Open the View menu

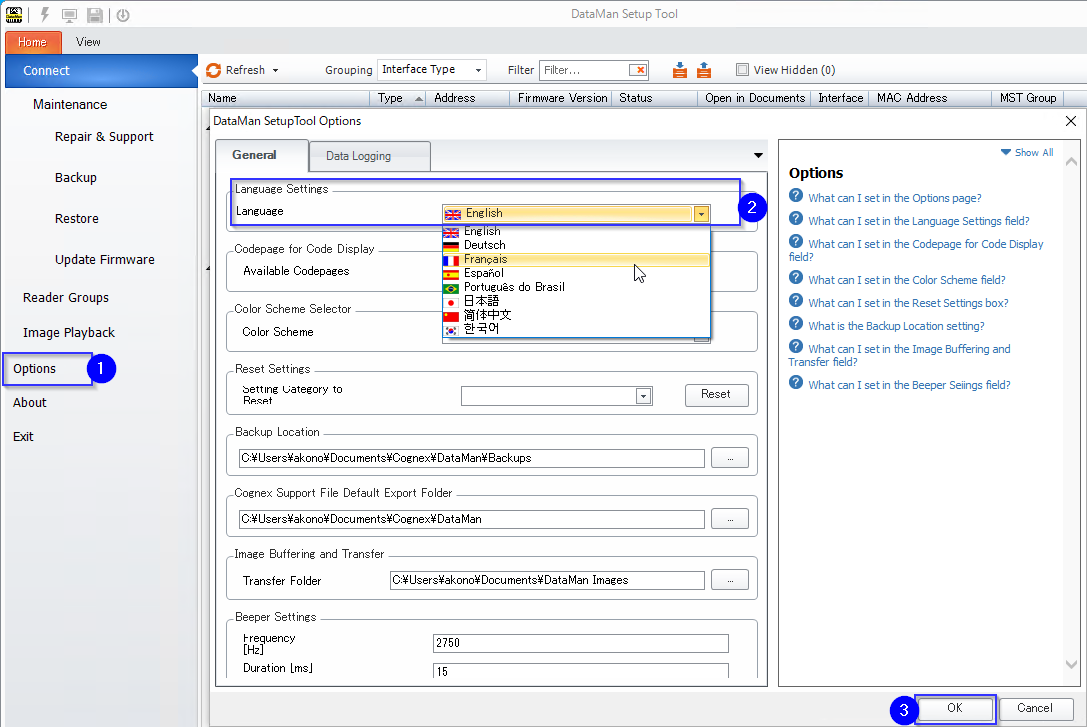88,42
